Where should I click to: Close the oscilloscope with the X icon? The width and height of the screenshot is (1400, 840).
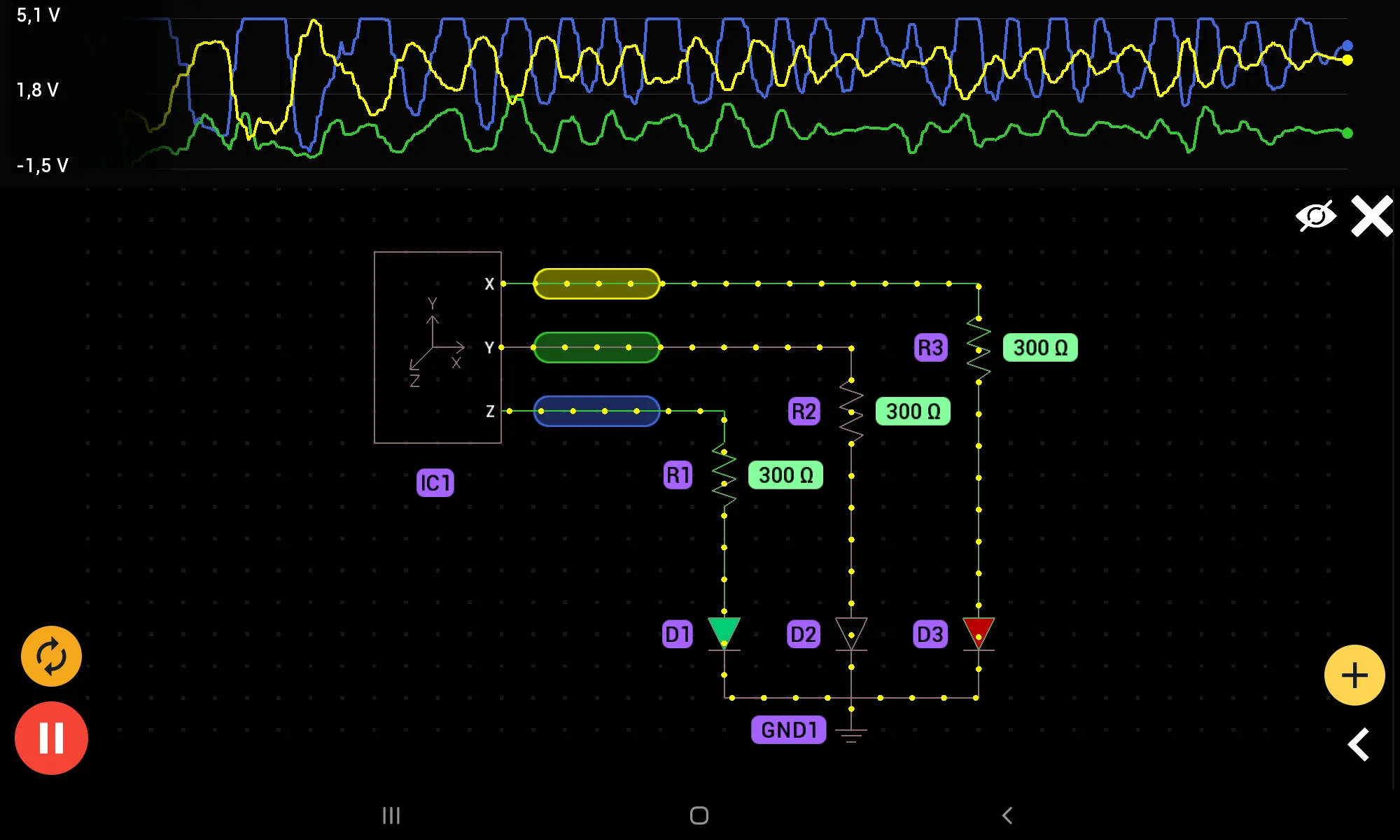click(x=1372, y=216)
